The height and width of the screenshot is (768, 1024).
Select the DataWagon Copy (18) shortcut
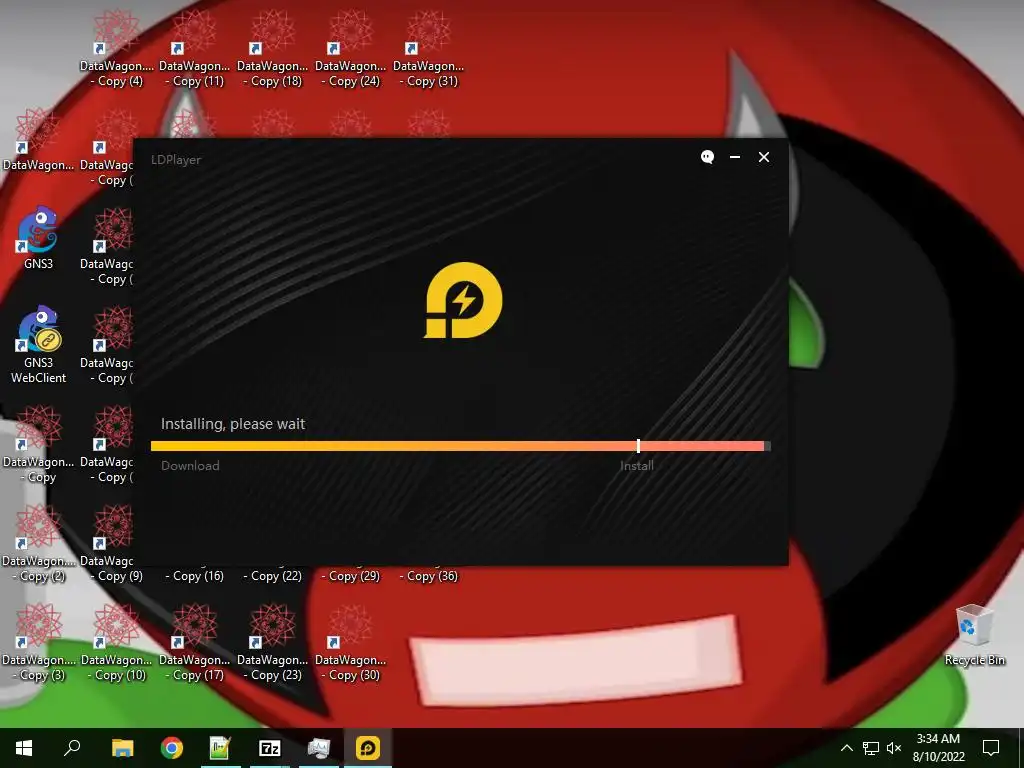[272, 48]
